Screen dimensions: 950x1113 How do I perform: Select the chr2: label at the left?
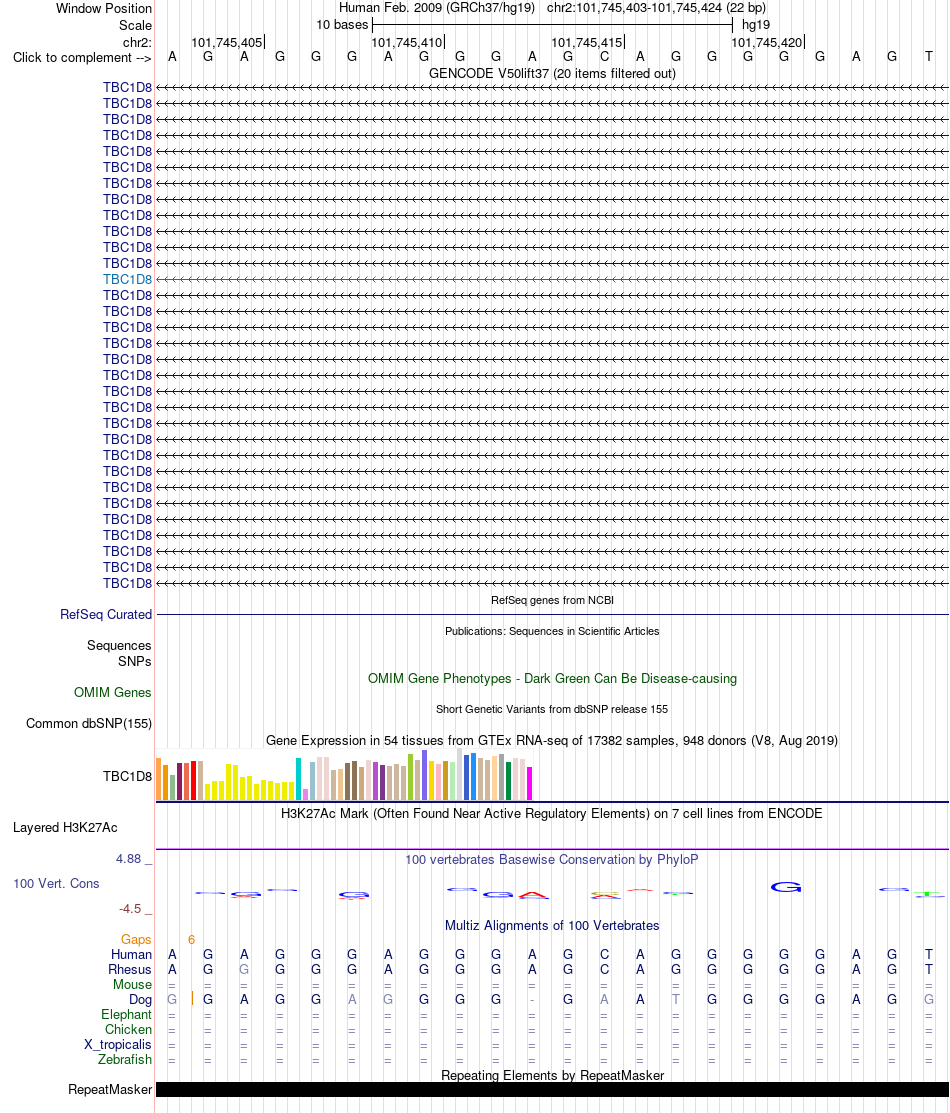[x=137, y=43]
